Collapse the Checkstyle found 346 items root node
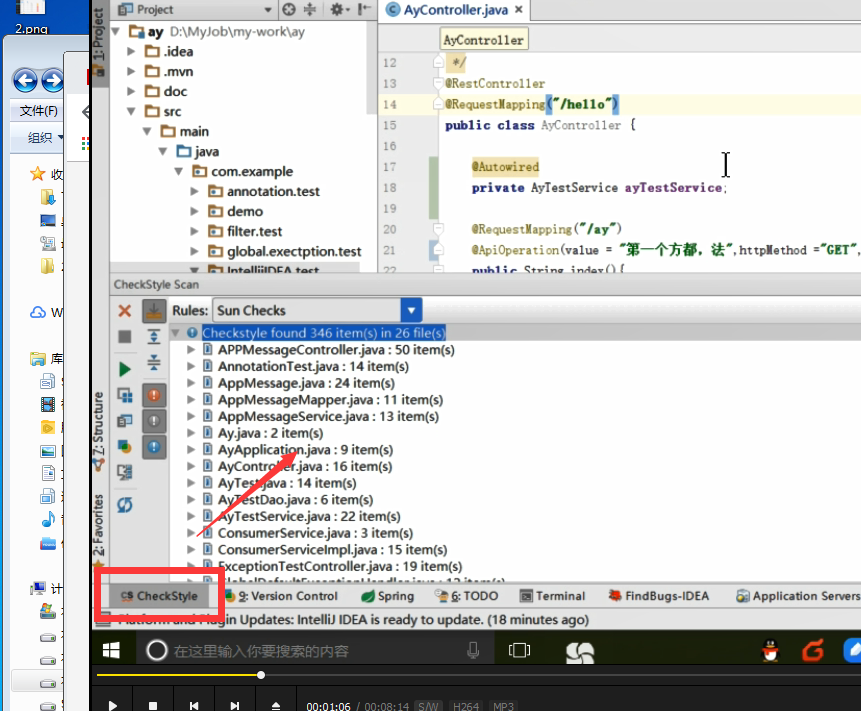This screenshot has width=861, height=711. (176, 333)
